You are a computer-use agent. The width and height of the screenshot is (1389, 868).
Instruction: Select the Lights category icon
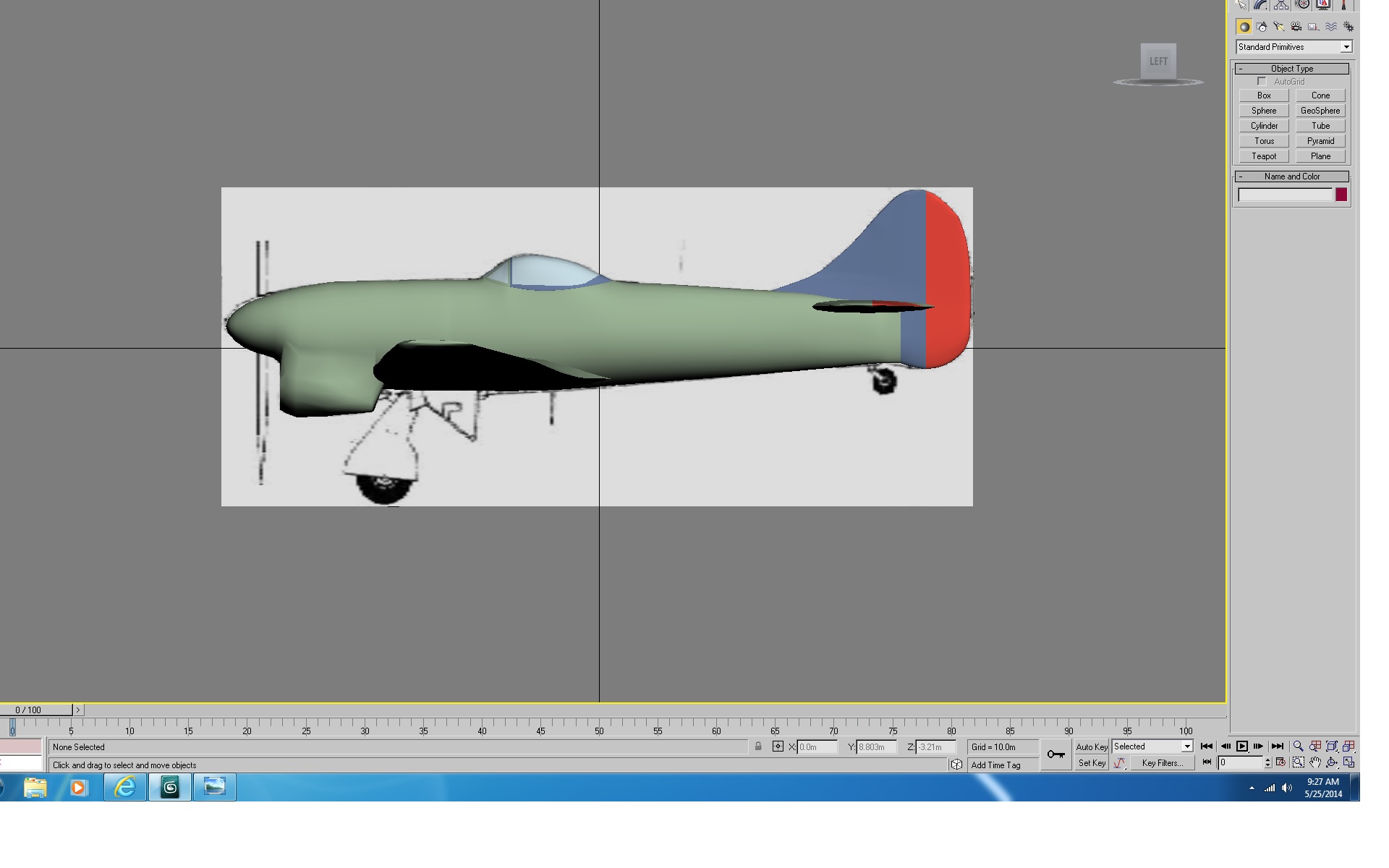tap(1279, 27)
